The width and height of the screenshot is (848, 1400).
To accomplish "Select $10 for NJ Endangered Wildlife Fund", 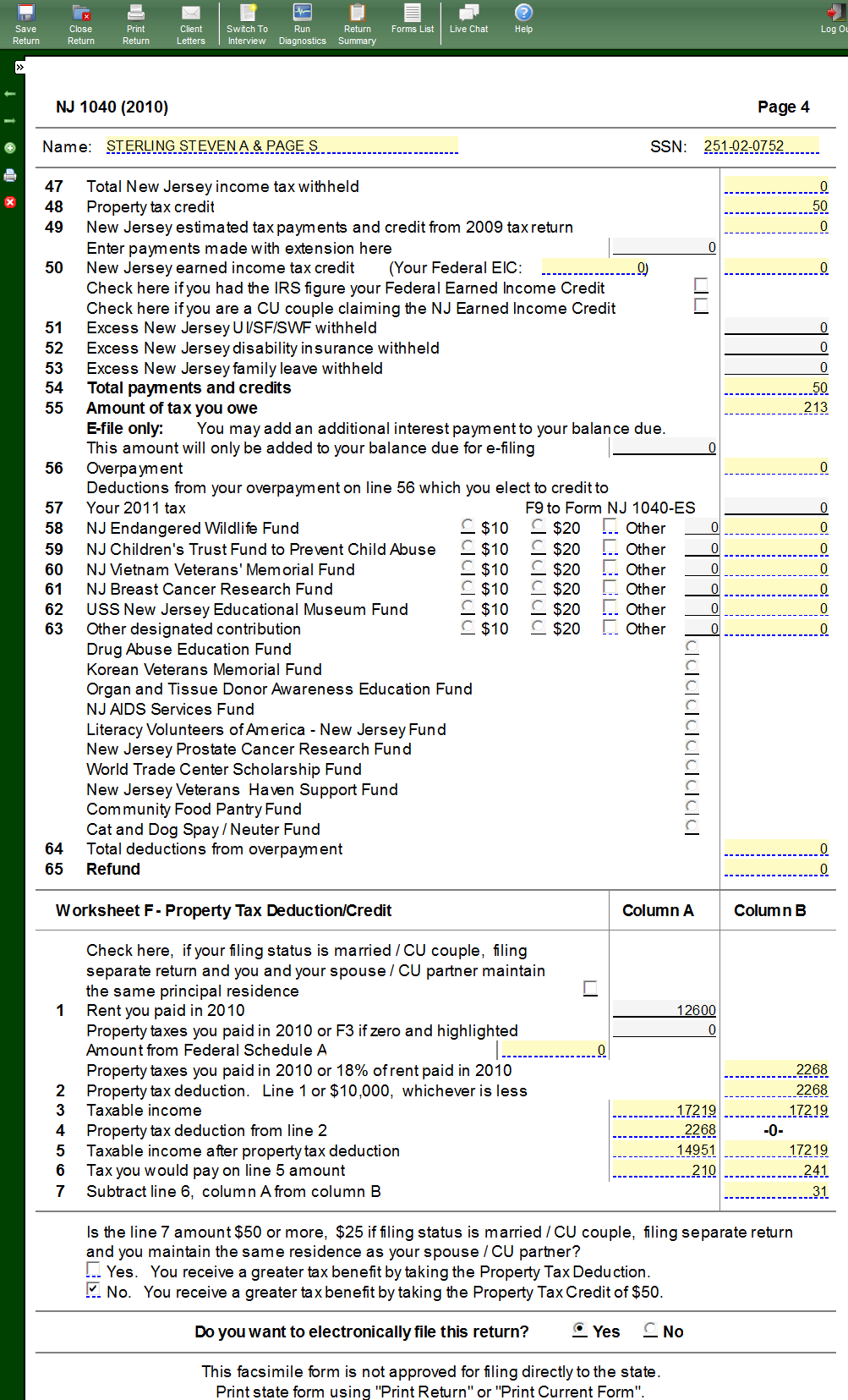I will [x=468, y=526].
